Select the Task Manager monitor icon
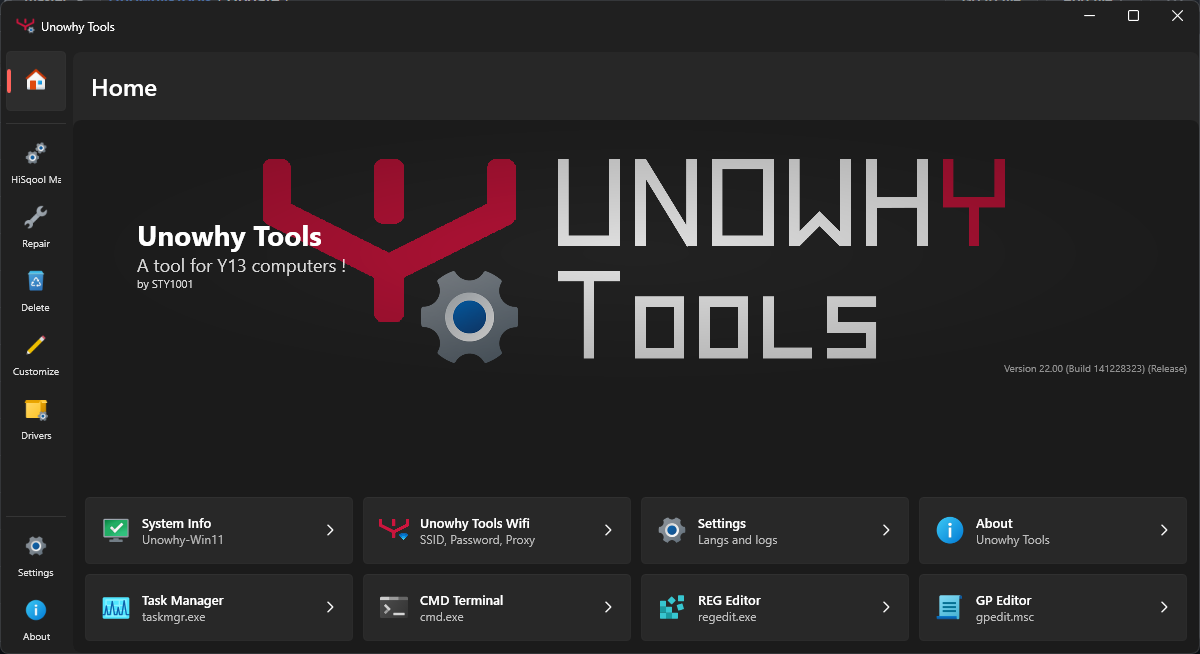The height and width of the screenshot is (654, 1200). pos(115,607)
